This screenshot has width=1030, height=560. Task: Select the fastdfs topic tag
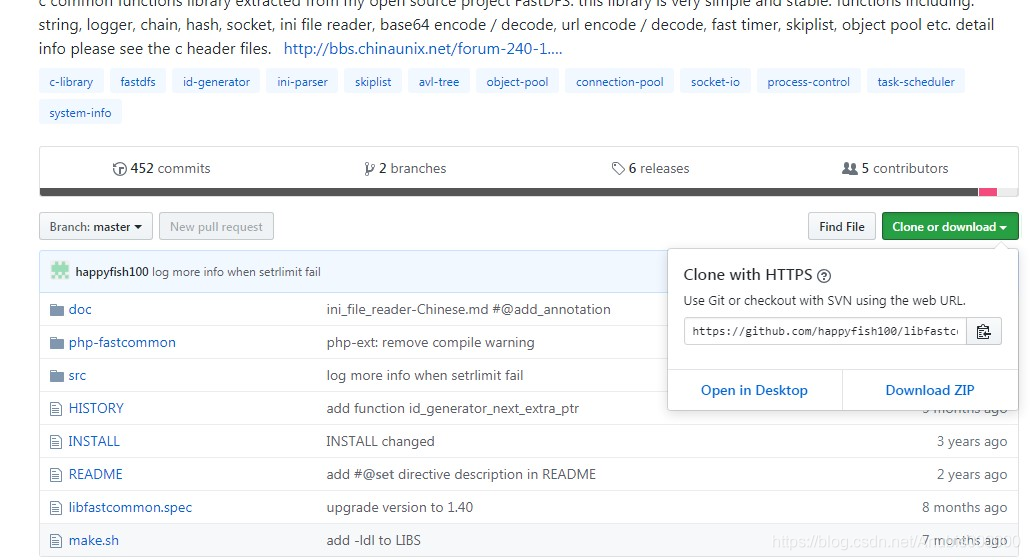tap(138, 82)
